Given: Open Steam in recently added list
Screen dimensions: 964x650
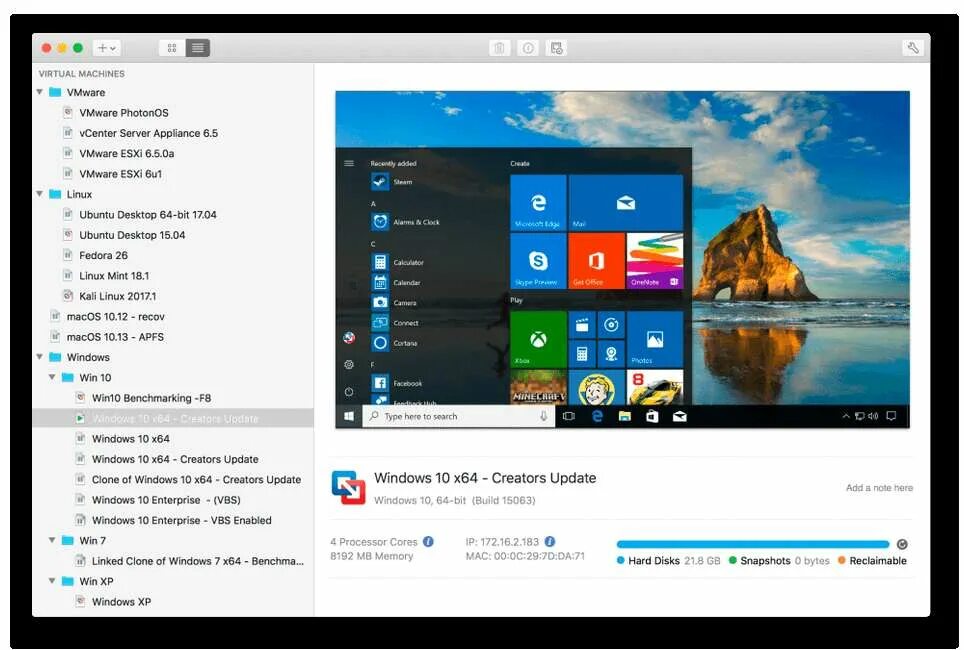Looking at the screenshot, I should click(x=393, y=181).
